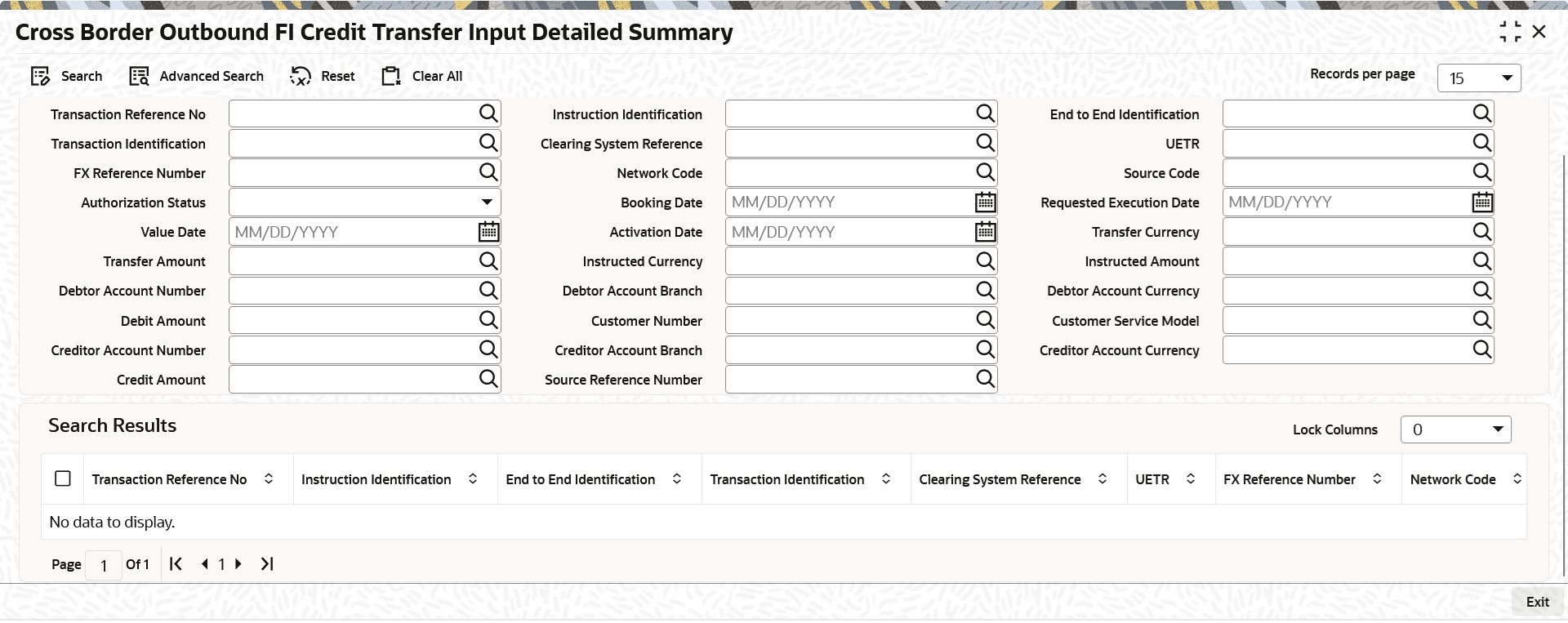The height and width of the screenshot is (623, 1568).
Task: Close the summary window with X
Action: [1539, 32]
